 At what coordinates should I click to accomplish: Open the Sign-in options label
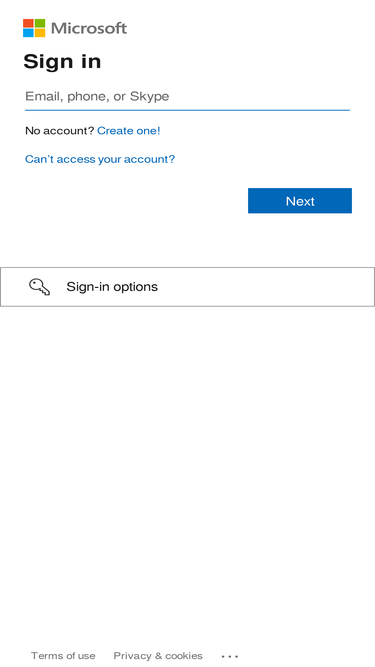point(112,287)
